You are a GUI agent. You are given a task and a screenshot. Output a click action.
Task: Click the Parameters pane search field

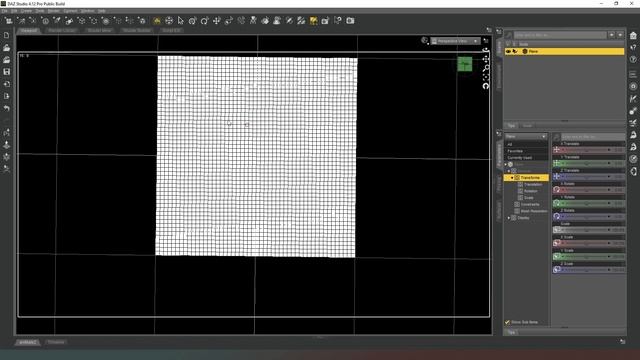593,137
